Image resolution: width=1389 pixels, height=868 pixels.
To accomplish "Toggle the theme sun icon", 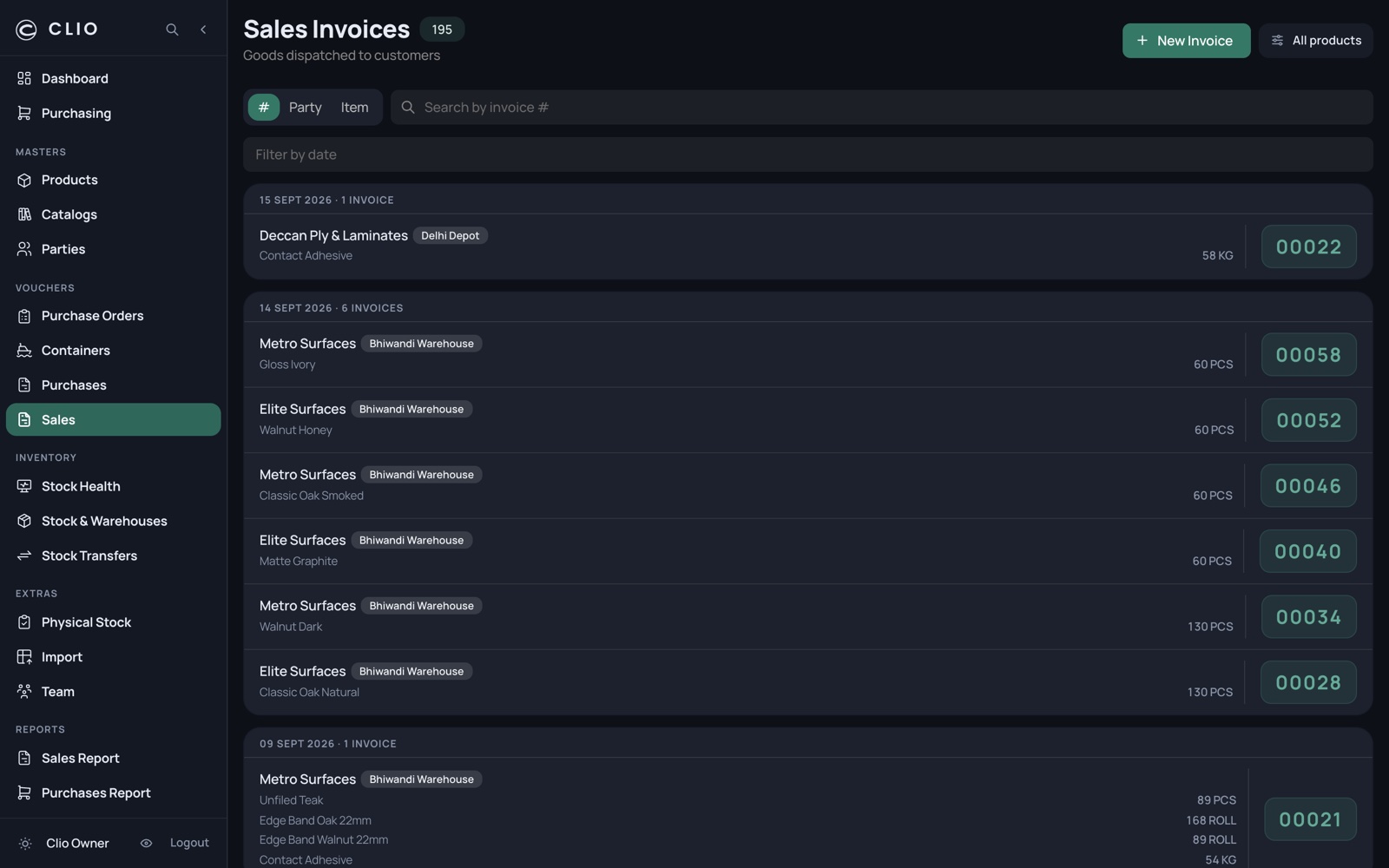I will coord(25,844).
